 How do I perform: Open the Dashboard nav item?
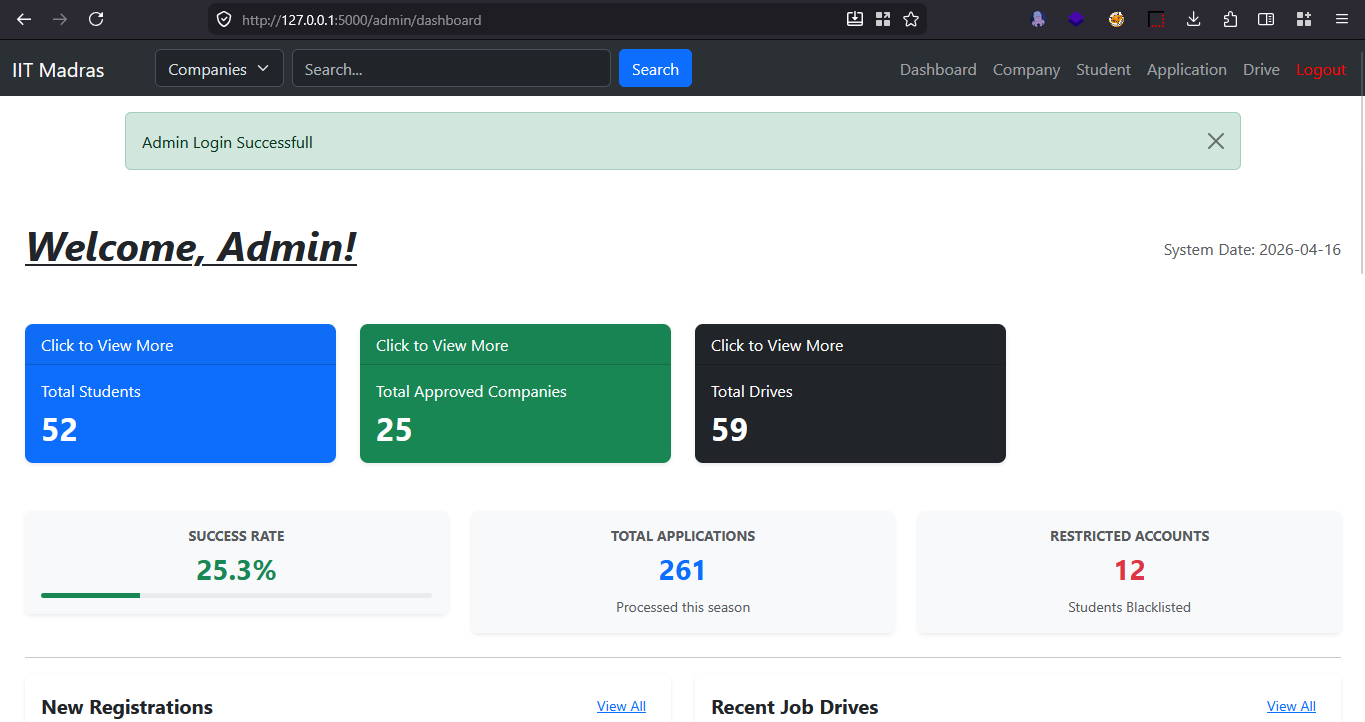click(938, 69)
